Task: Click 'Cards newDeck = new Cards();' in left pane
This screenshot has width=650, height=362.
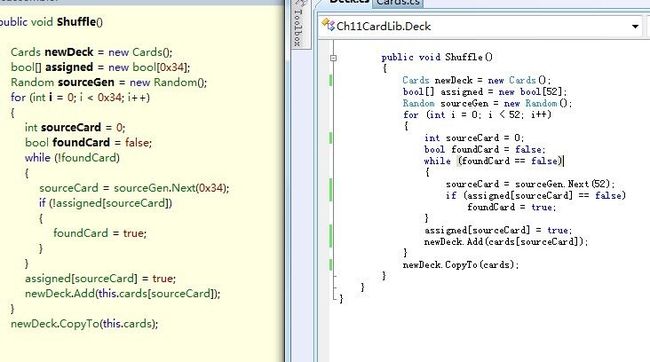Action: point(92,52)
